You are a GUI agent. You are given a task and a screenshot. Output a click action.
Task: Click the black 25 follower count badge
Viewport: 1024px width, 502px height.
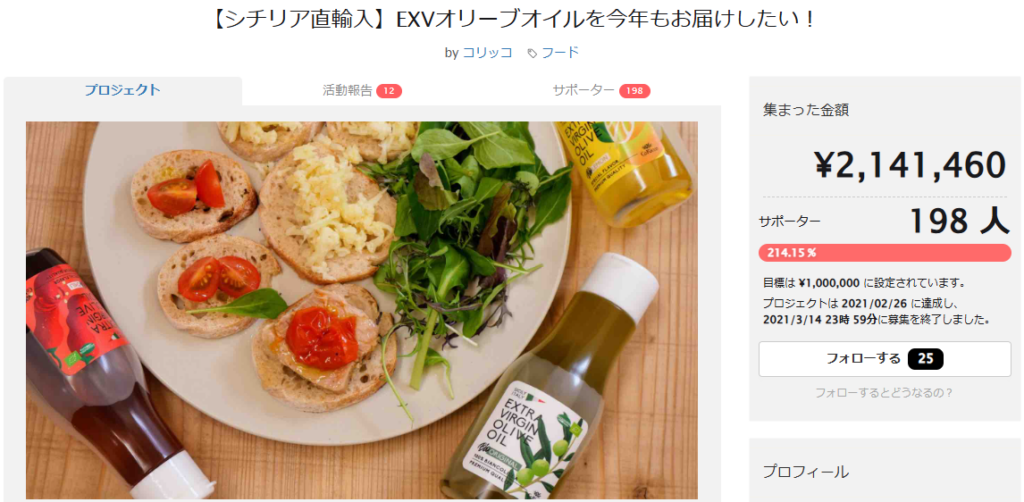(925, 358)
